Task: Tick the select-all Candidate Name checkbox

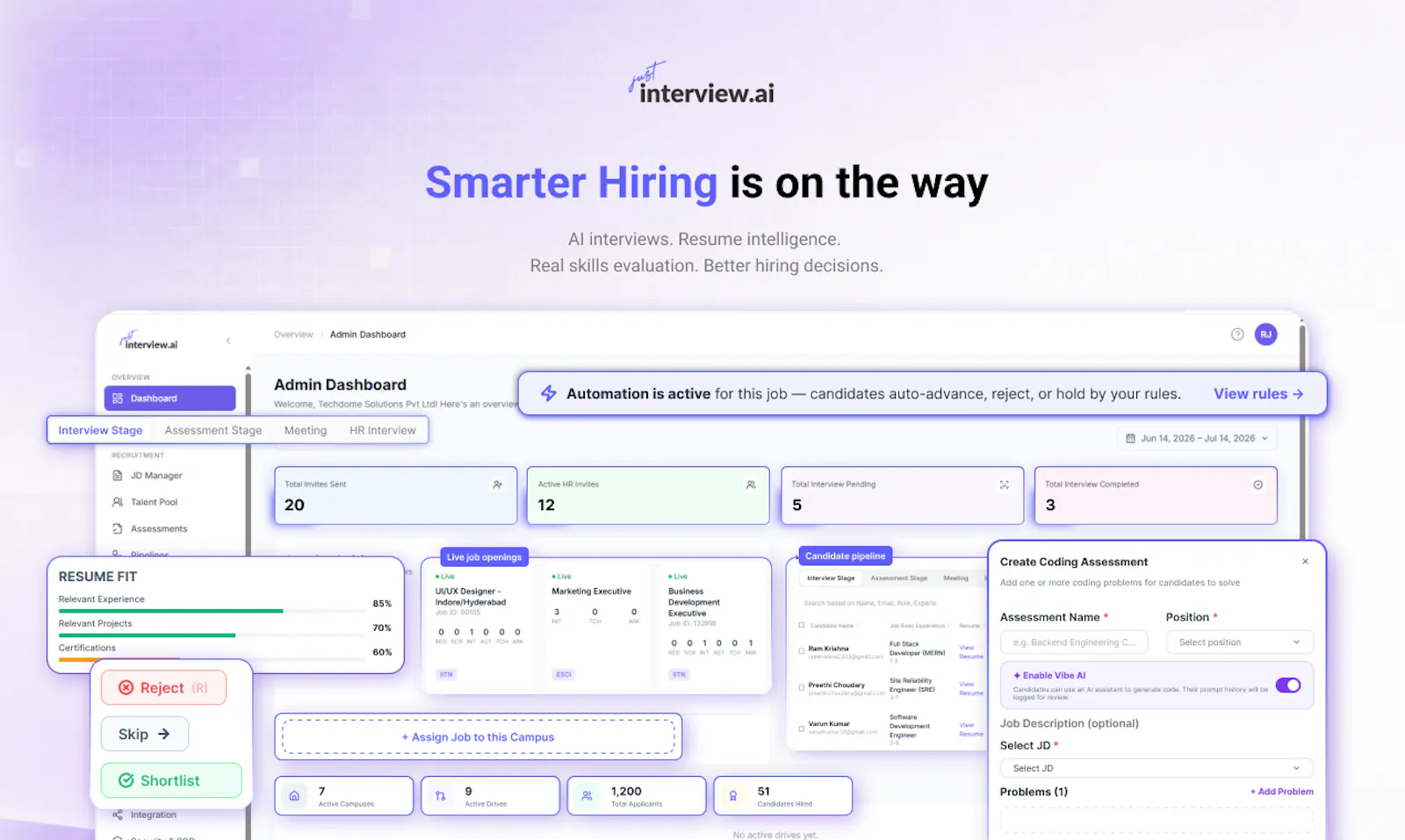Action: [802, 626]
